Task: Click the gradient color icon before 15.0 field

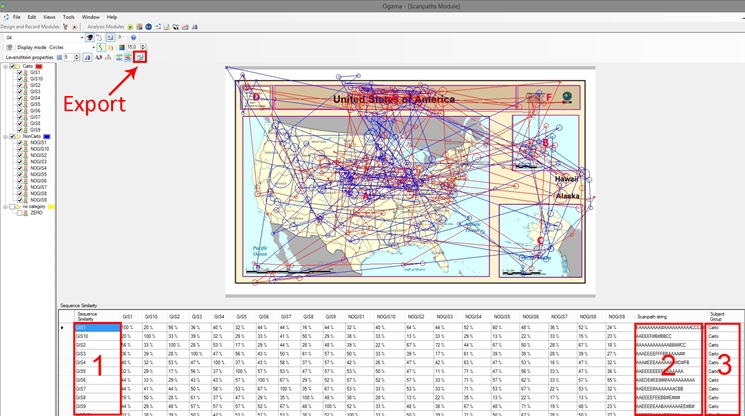Action: point(122,47)
